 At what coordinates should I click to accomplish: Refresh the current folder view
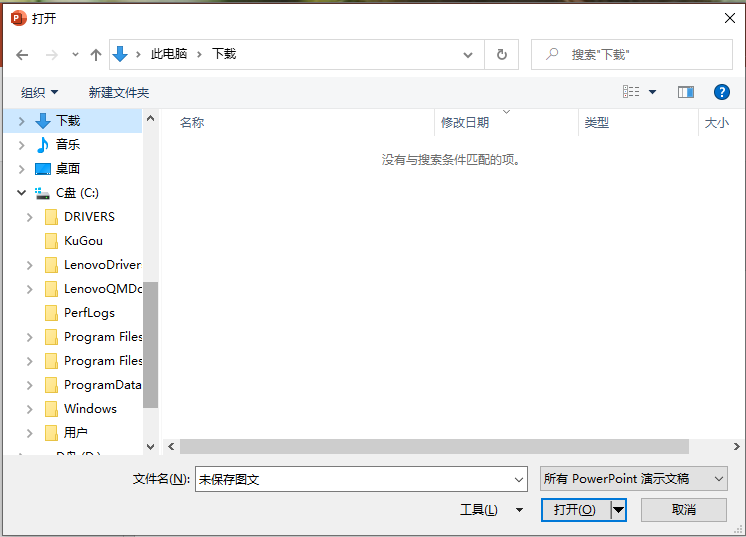click(501, 55)
